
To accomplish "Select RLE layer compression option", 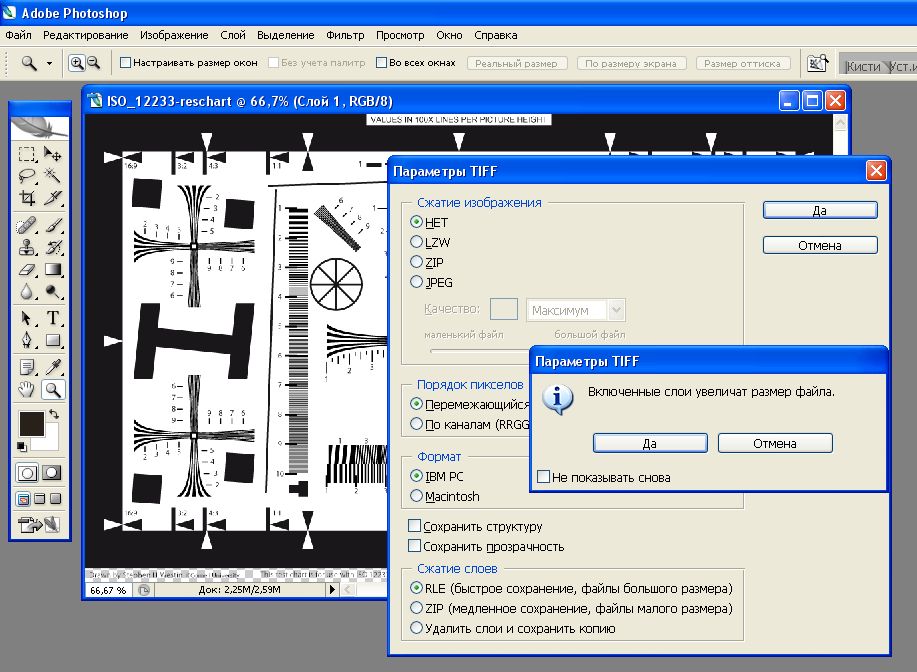I will click(x=416, y=588).
